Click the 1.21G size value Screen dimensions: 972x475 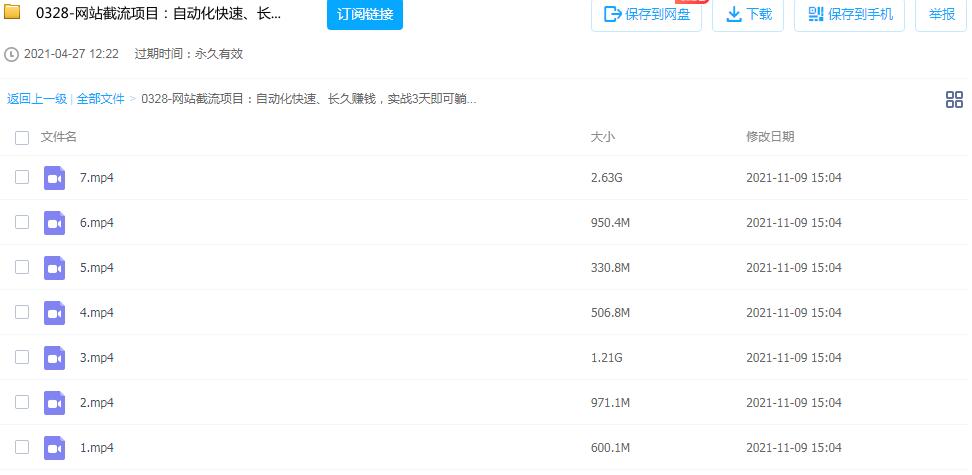click(606, 358)
